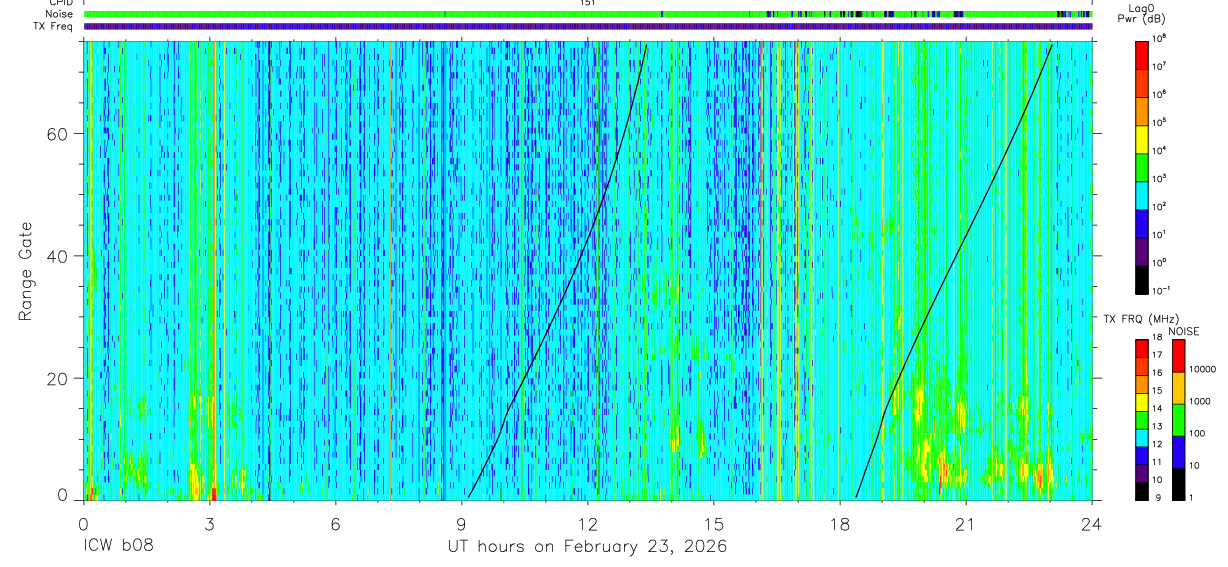This screenshot has height=567, width=1228.
Task: Click the '10000' tick on the NOISE colorbar
Action: [1202, 370]
